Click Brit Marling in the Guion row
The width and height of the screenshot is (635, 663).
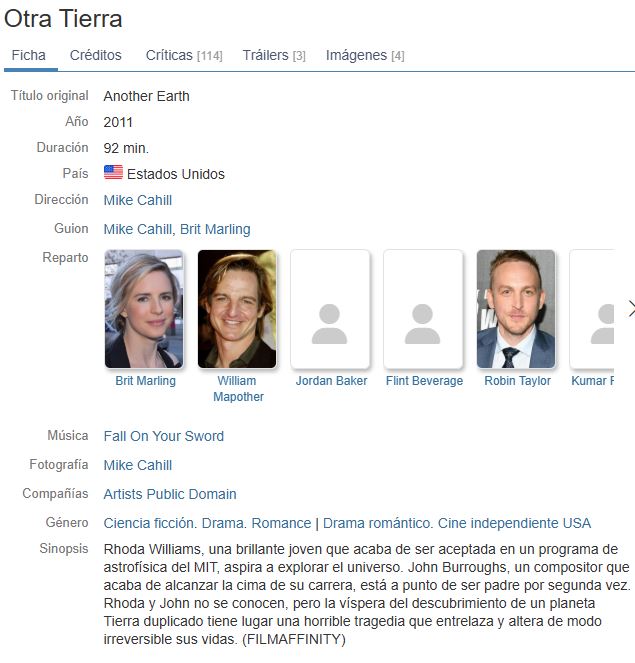(x=215, y=229)
